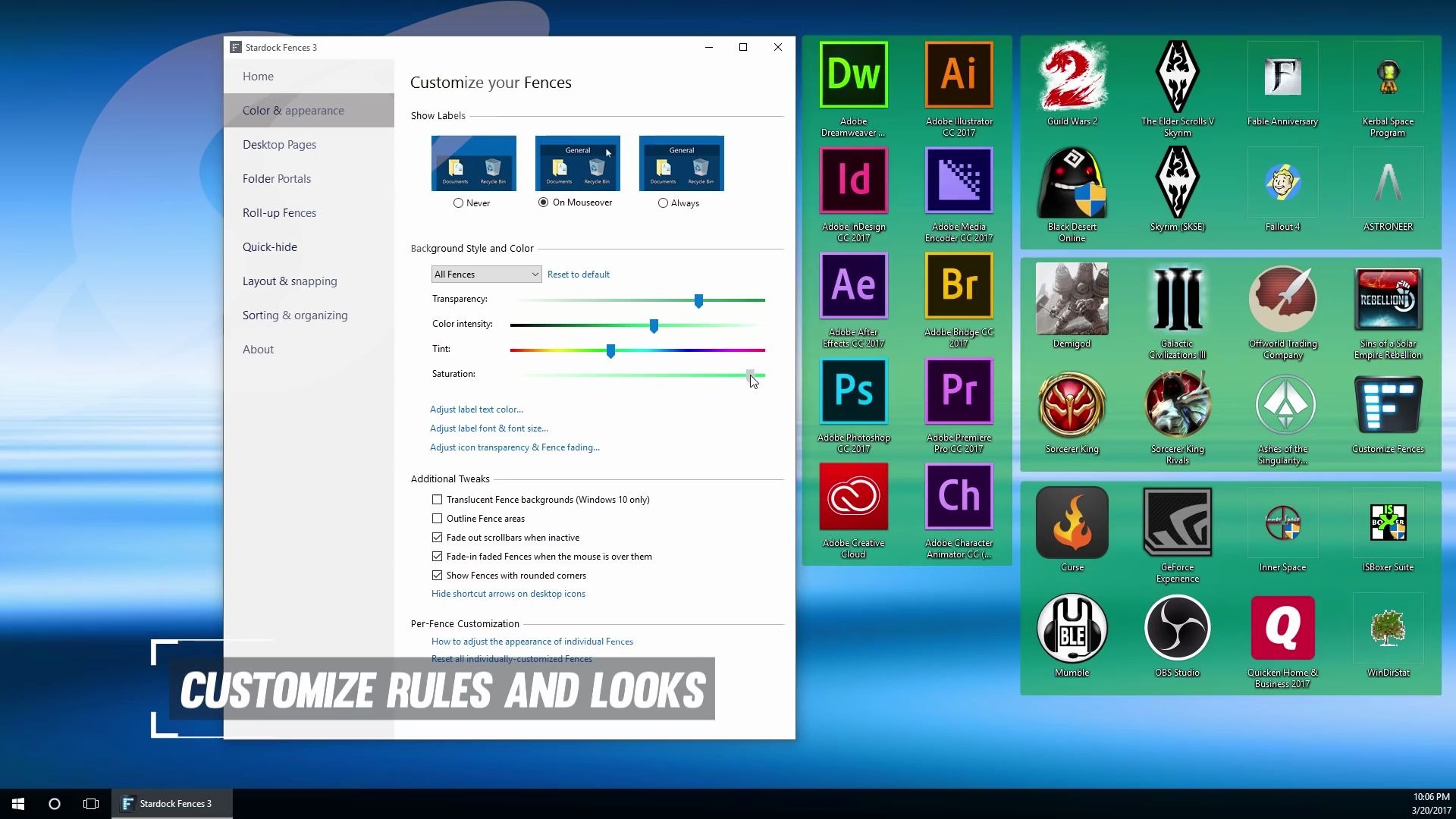Uncheck Show Fences with rounded corners
This screenshot has height=819, width=1456.
[437, 576]
